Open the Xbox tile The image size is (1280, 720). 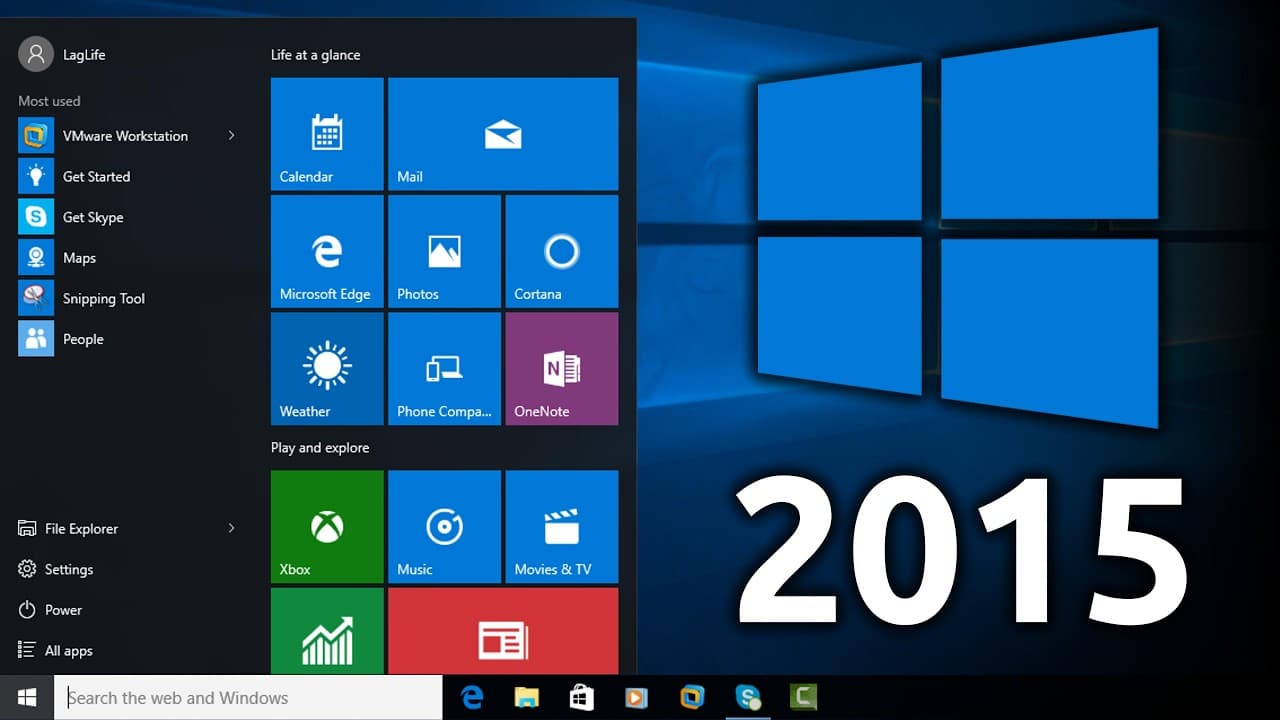click(327, 527)
